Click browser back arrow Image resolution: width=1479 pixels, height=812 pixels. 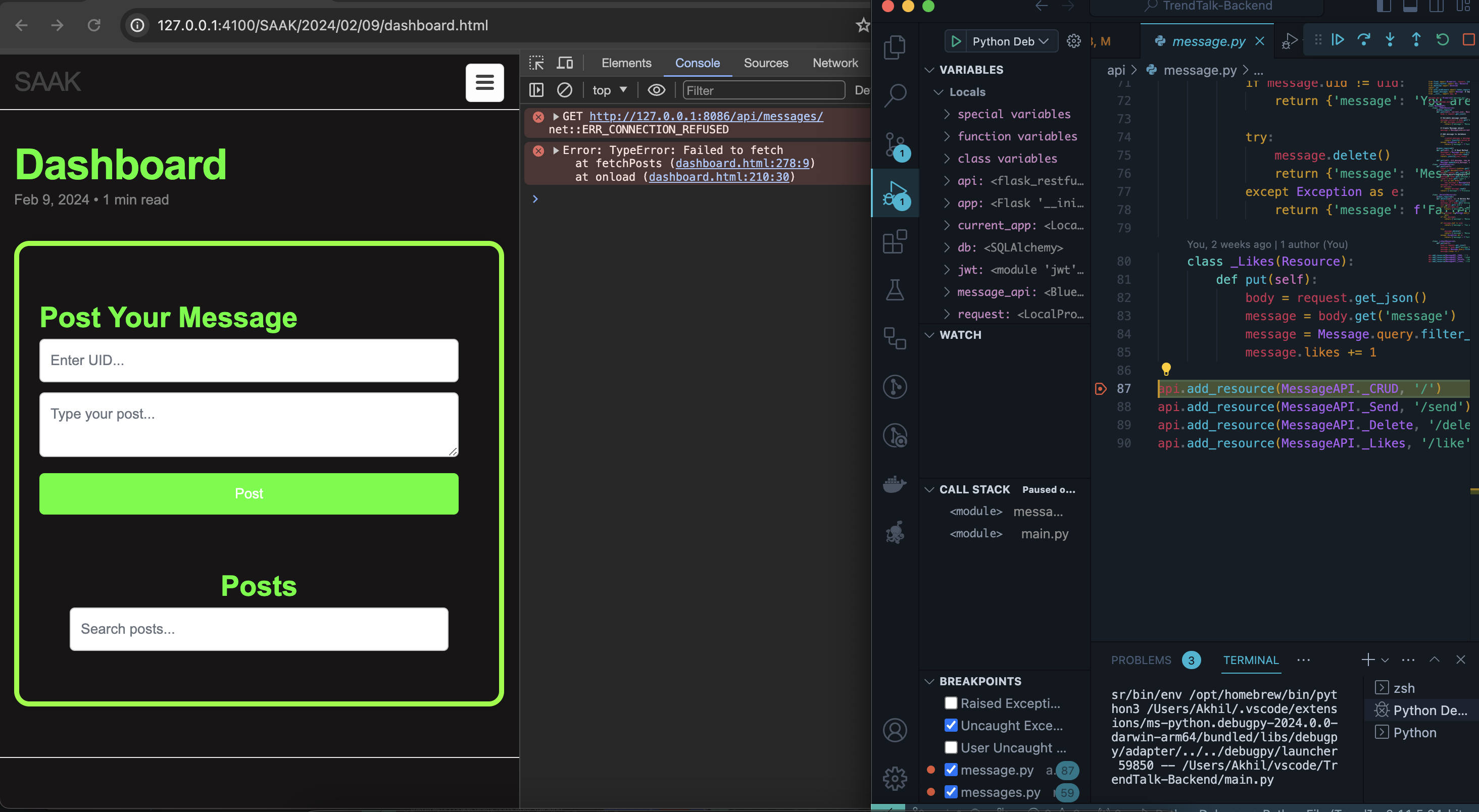click(21, 25)
